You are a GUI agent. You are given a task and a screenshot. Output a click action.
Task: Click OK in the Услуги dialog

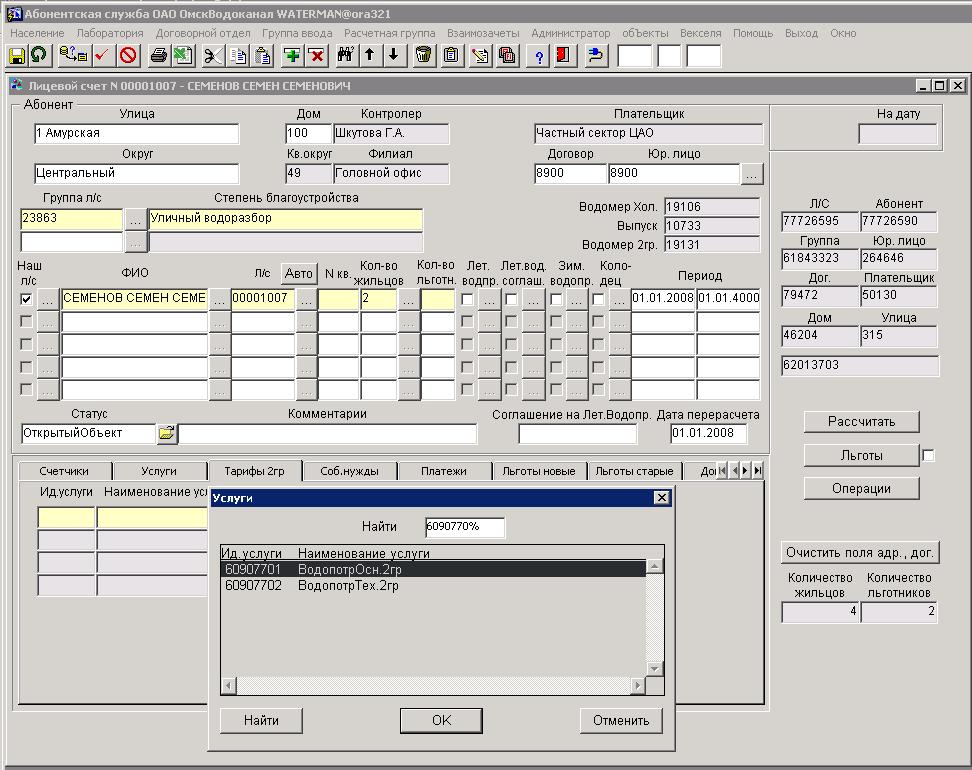pos(441,720)
